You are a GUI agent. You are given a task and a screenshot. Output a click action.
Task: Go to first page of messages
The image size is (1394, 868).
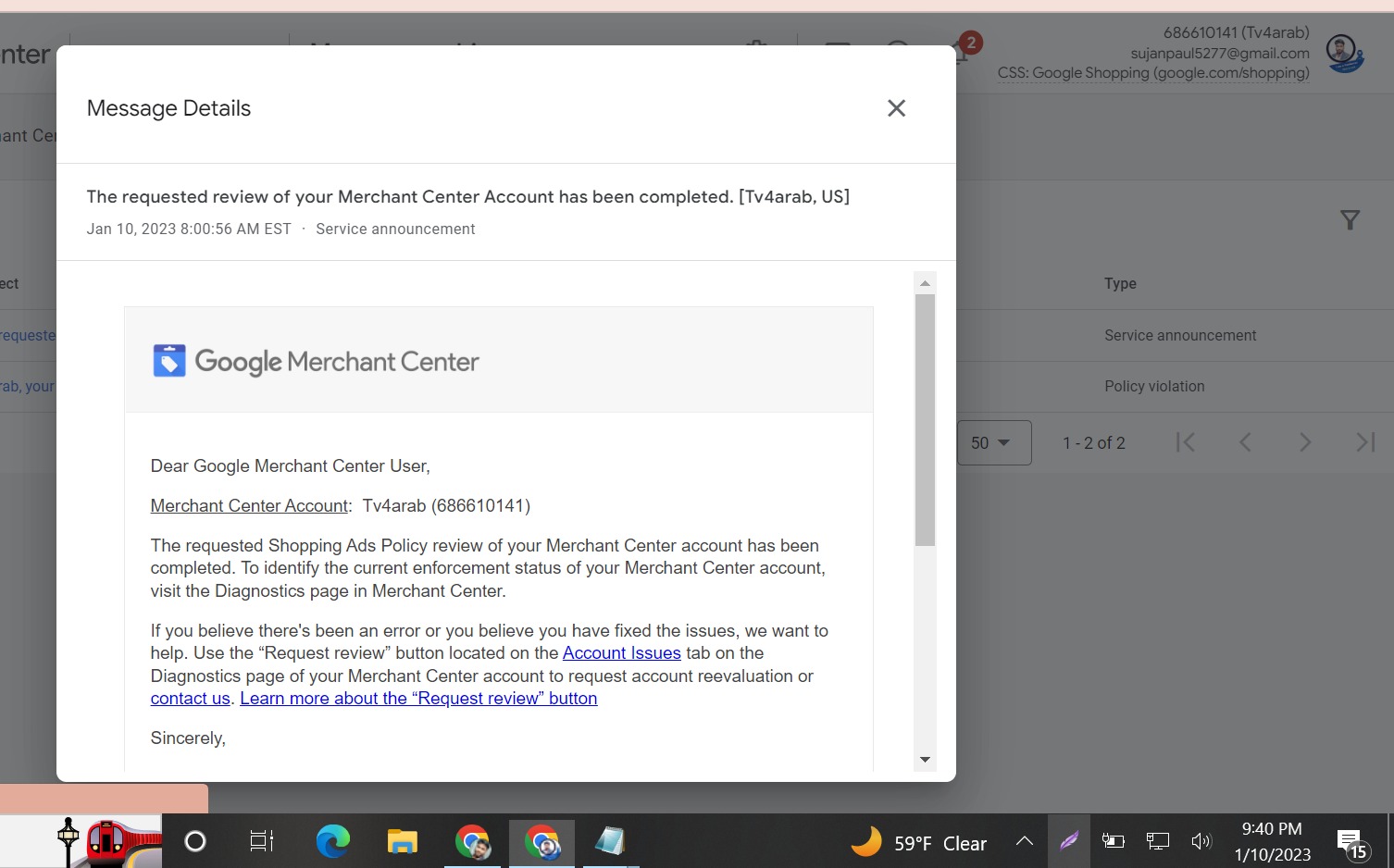[1185, 443]
